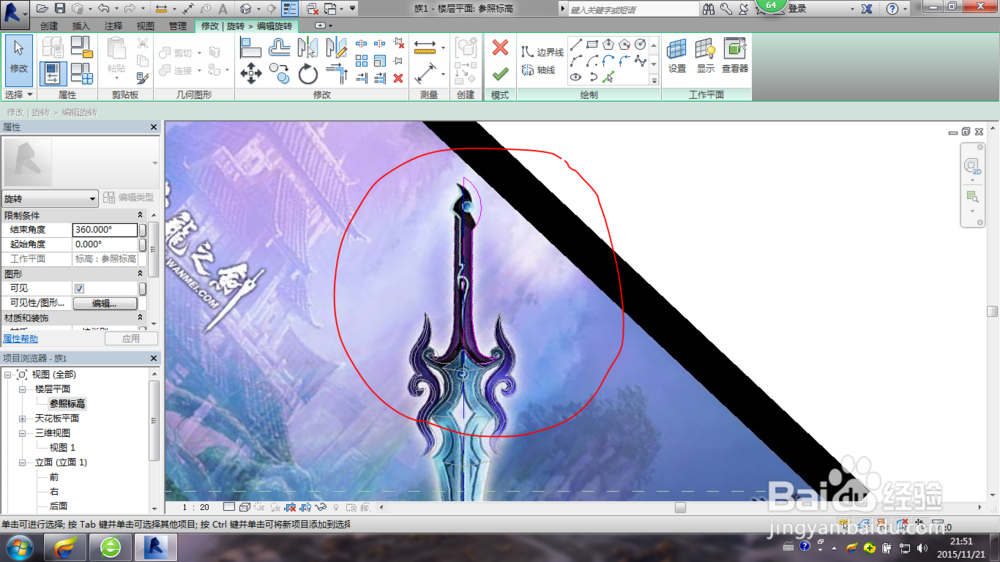Expand the draw tools gallery

(654, 80)
